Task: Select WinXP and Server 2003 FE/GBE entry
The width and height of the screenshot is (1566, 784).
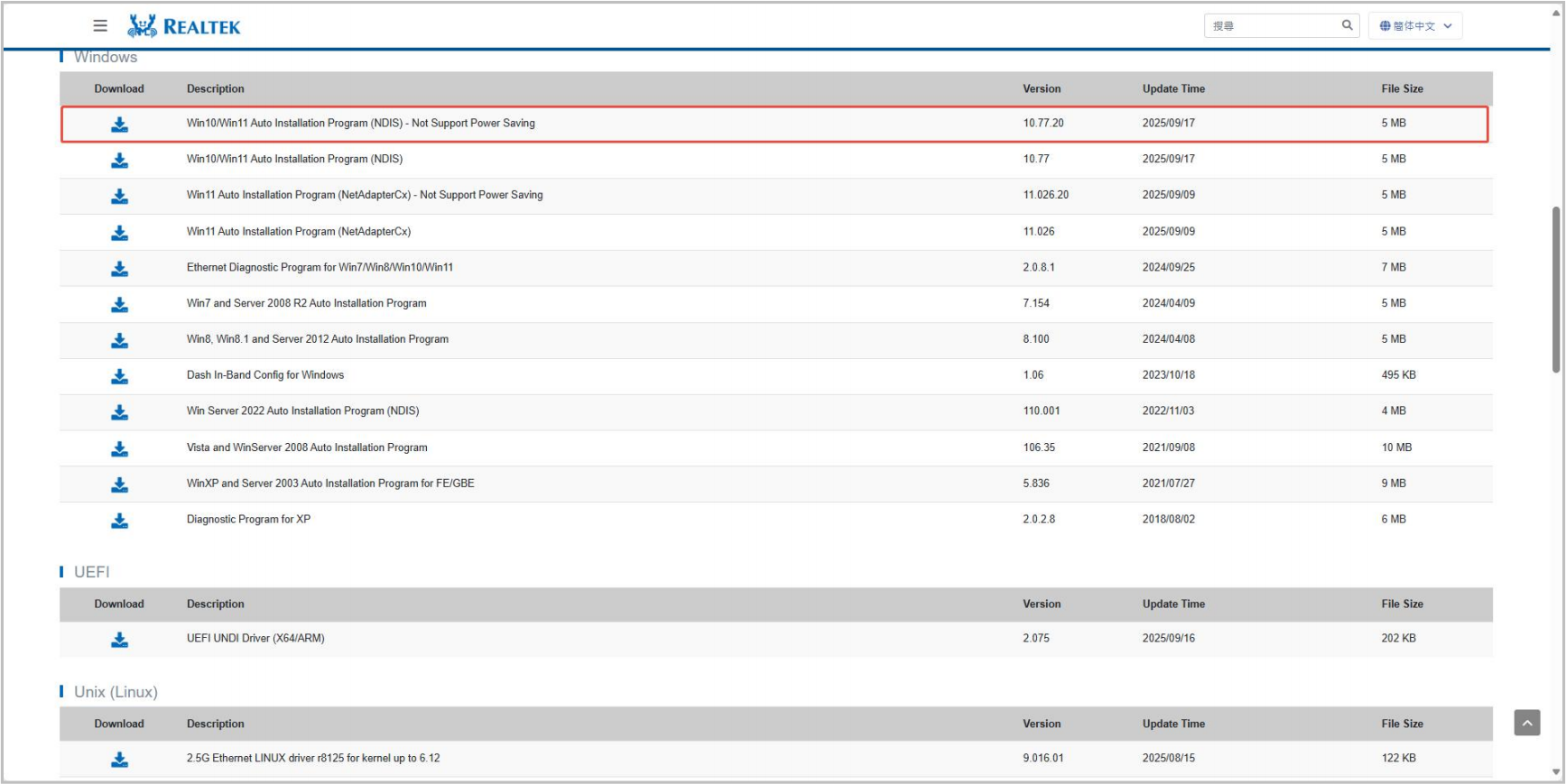Action: tap(330, 484)
